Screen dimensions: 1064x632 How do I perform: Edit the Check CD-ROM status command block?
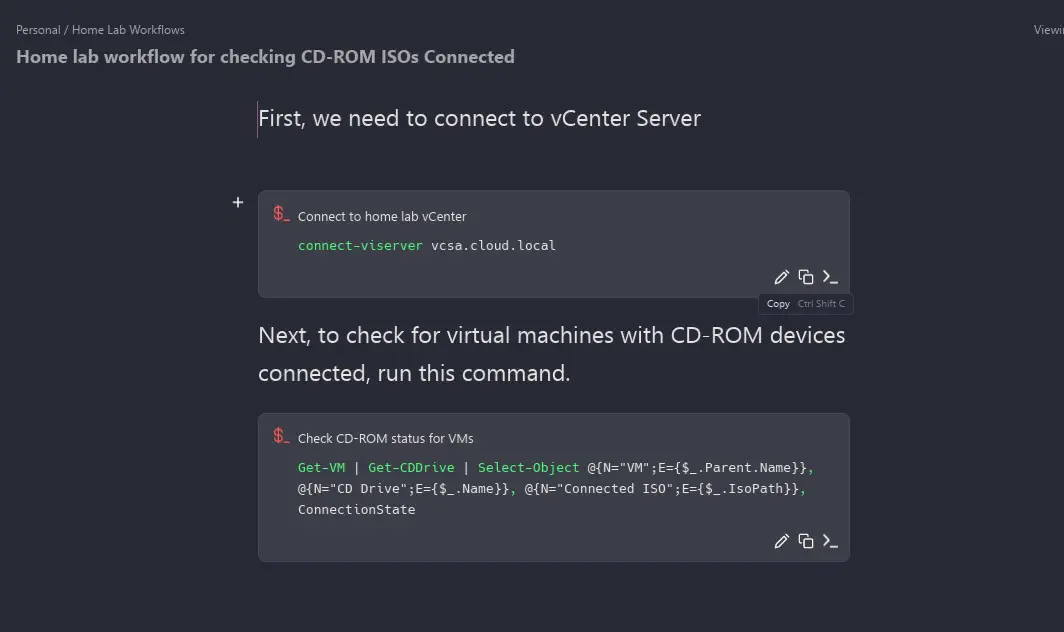click(x=782, y=541)
